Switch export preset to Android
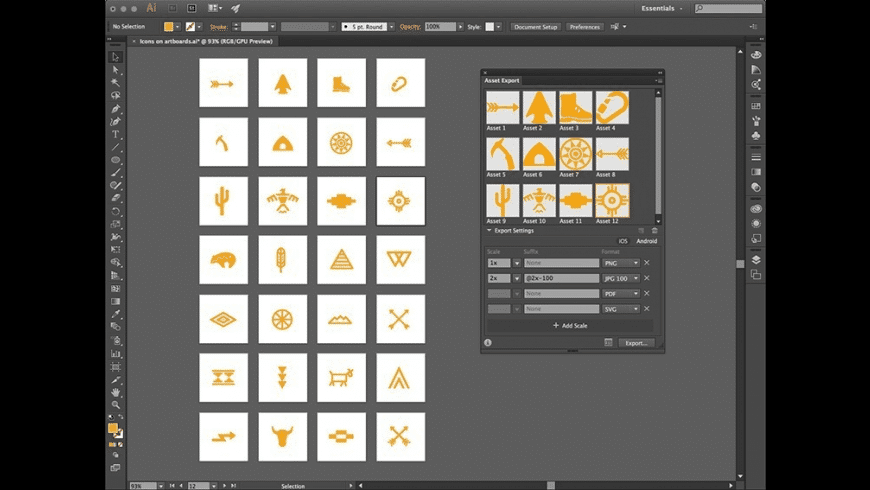Screen dimensions: 870x490 pos(646,241)
